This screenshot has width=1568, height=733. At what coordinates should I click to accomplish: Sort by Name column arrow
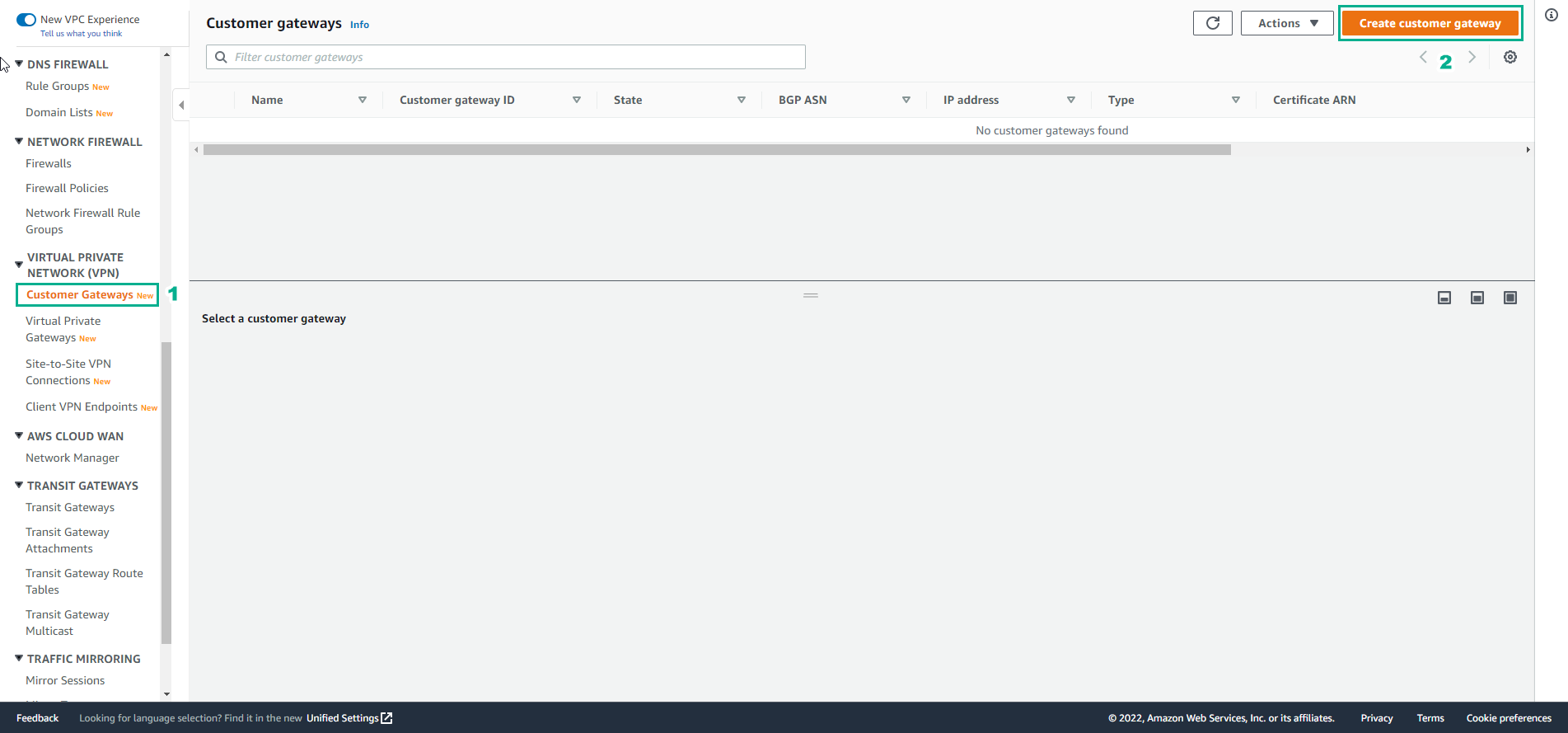click(363, 100)
